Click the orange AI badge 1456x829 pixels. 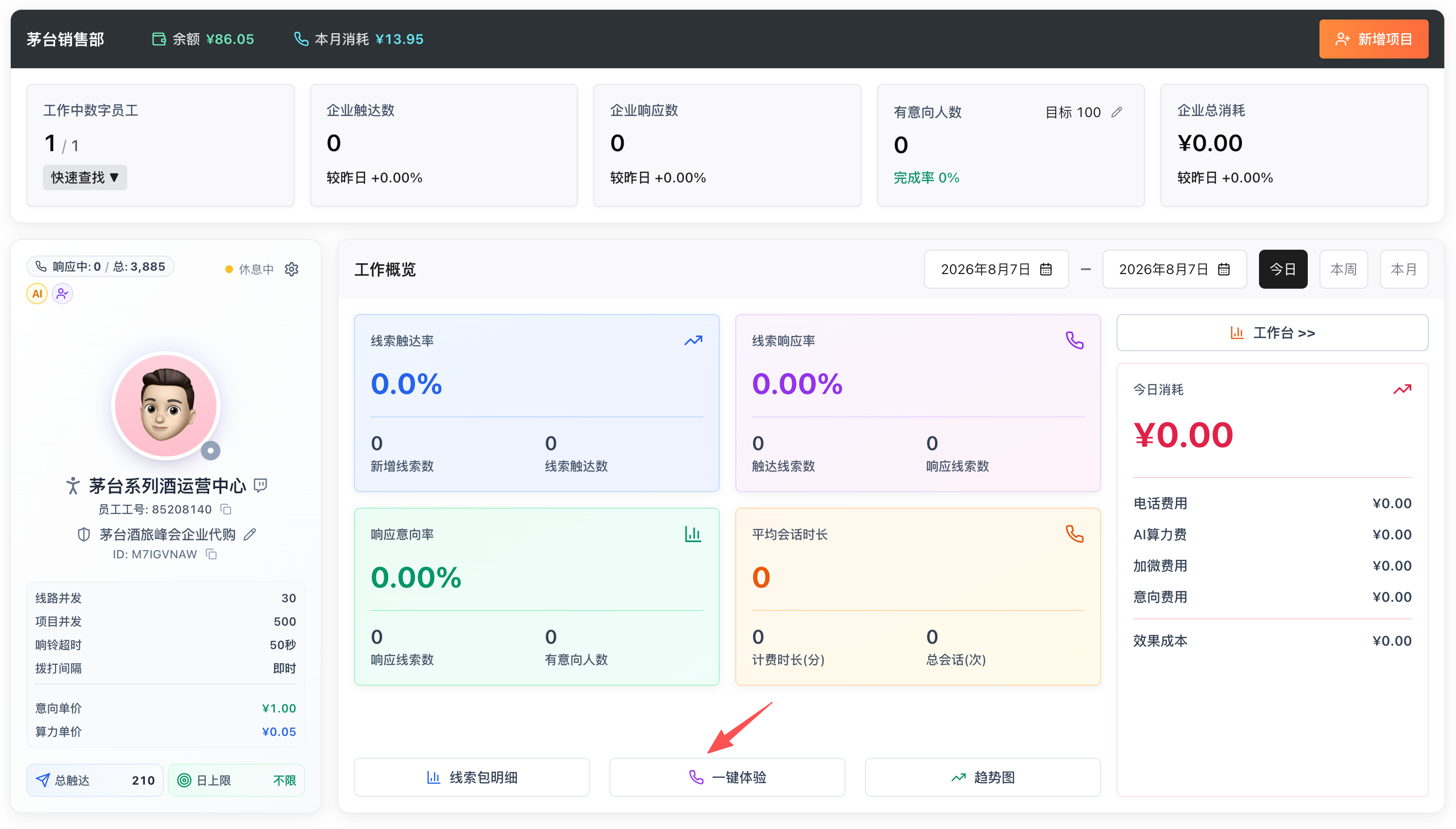coord(37,294)
